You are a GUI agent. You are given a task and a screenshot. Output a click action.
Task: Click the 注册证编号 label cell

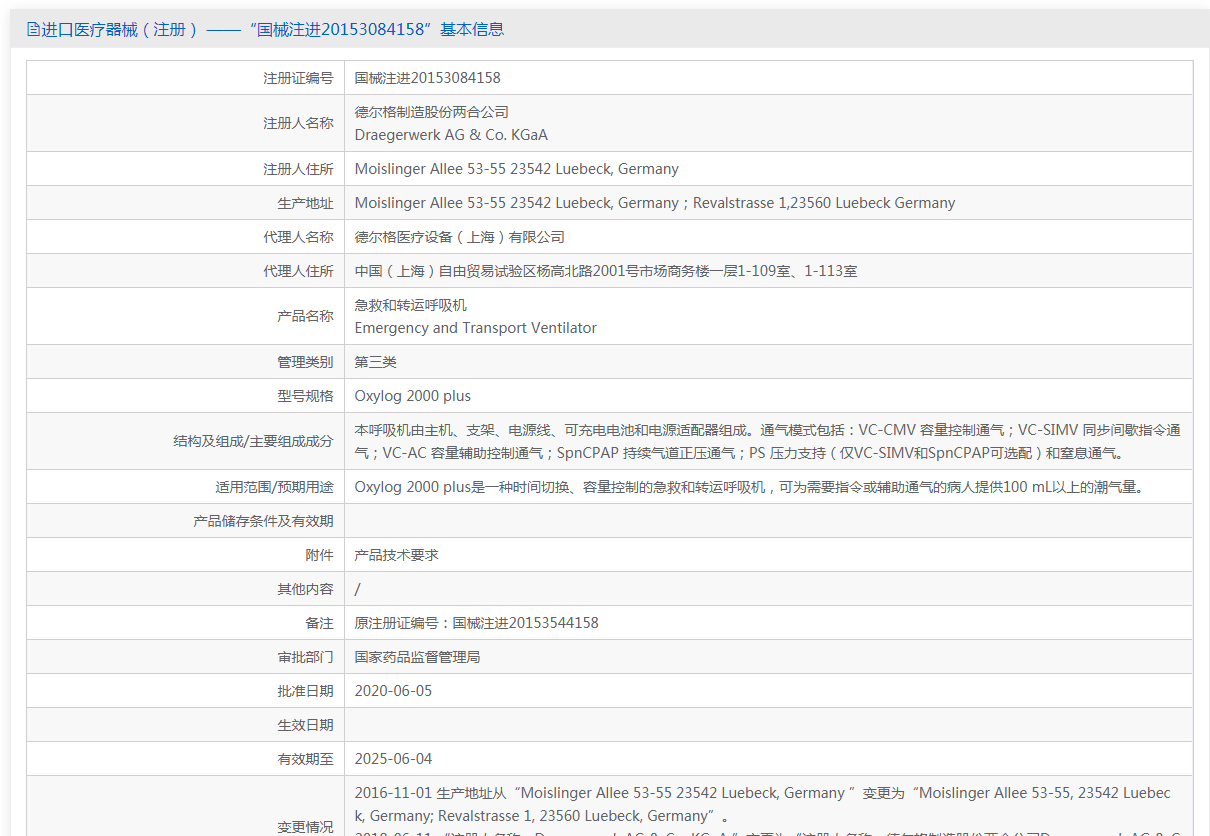pos(299,78)
